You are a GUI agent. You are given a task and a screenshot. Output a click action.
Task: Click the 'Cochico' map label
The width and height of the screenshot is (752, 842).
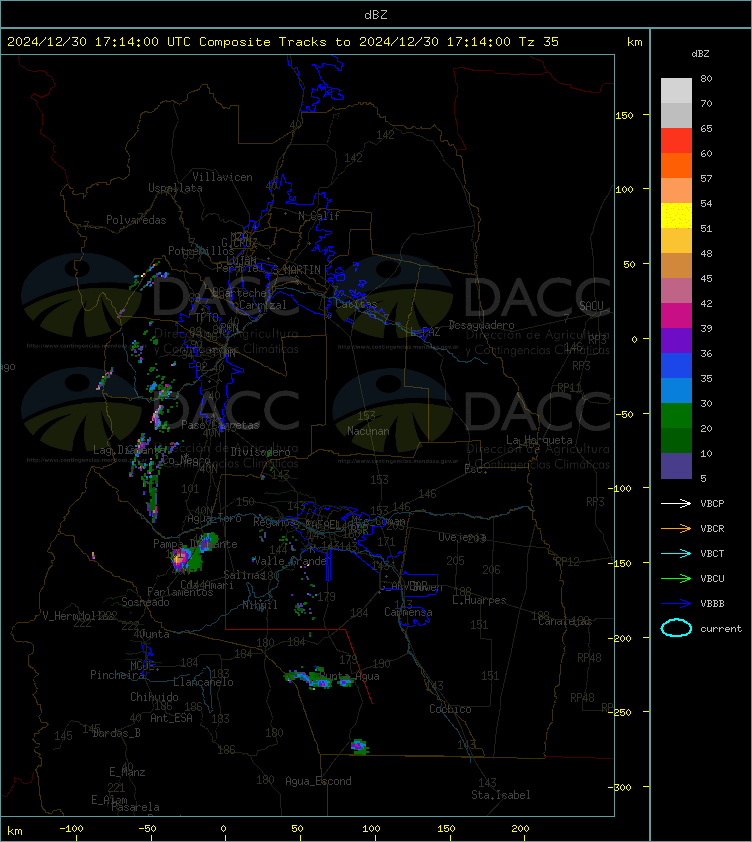coord(450,709)
